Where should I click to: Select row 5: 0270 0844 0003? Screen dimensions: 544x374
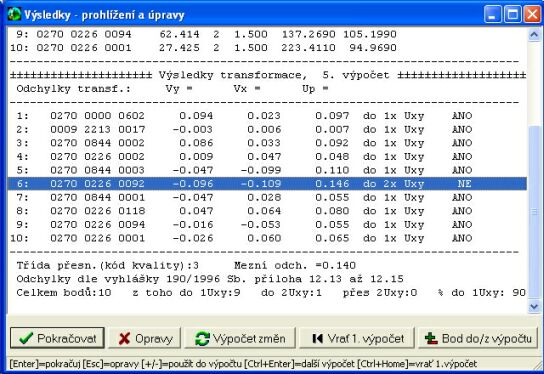click(x=267, y=170)
